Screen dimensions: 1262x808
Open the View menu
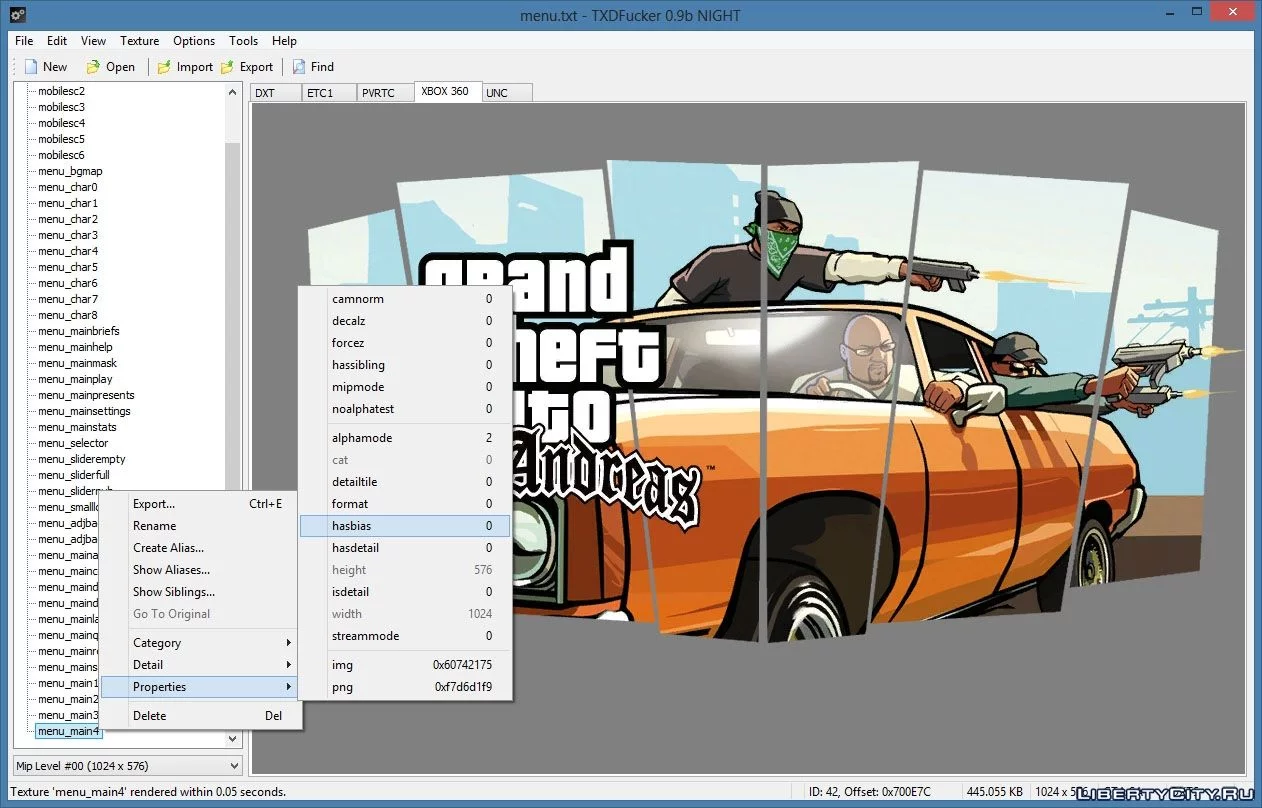point(93,41)
